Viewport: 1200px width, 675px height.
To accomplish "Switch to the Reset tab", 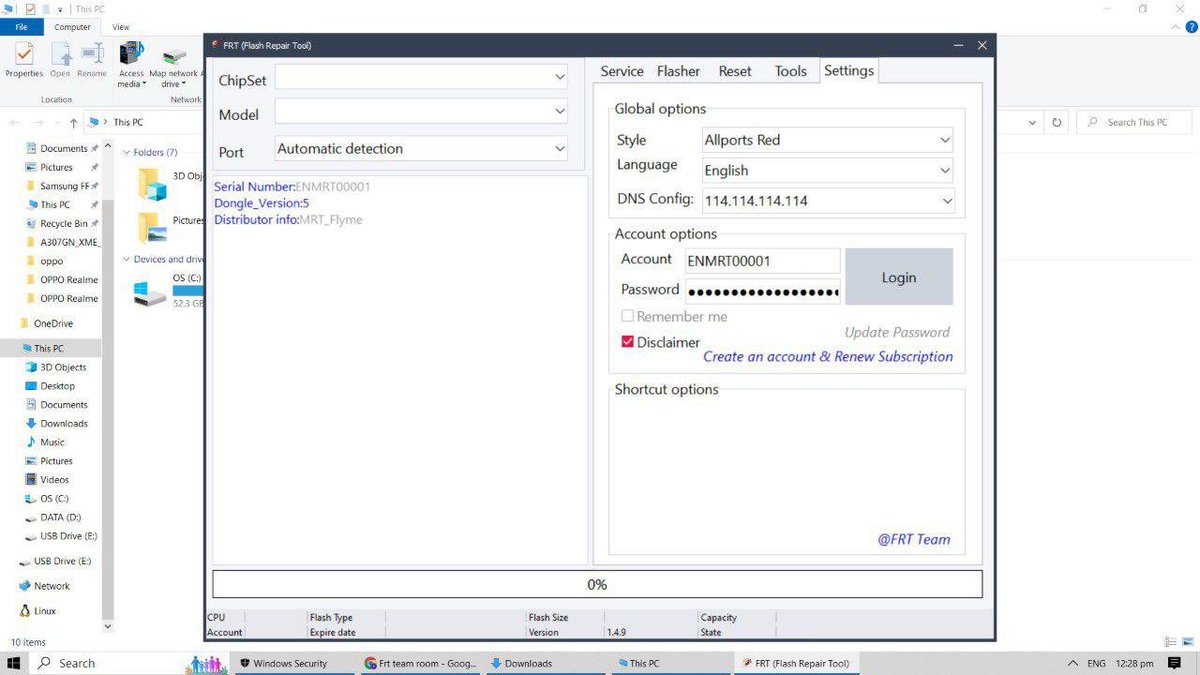I will [735, 71].
